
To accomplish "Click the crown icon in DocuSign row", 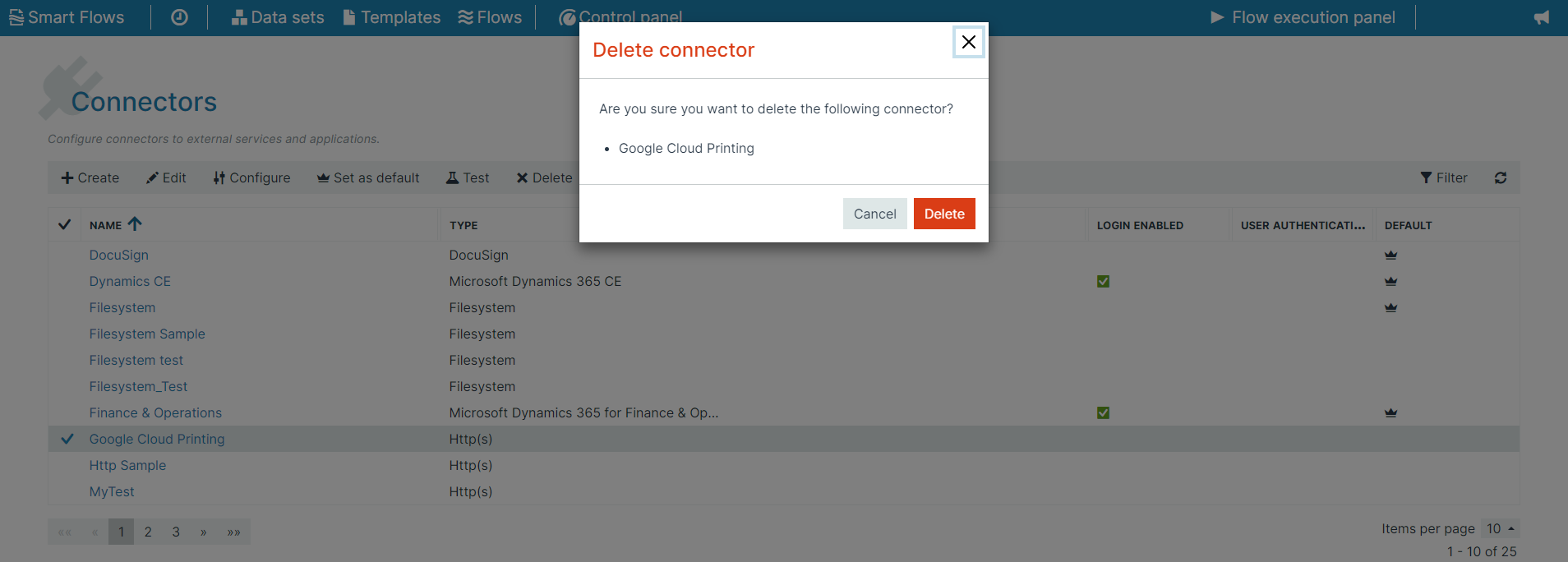I will pos(1390,255).
